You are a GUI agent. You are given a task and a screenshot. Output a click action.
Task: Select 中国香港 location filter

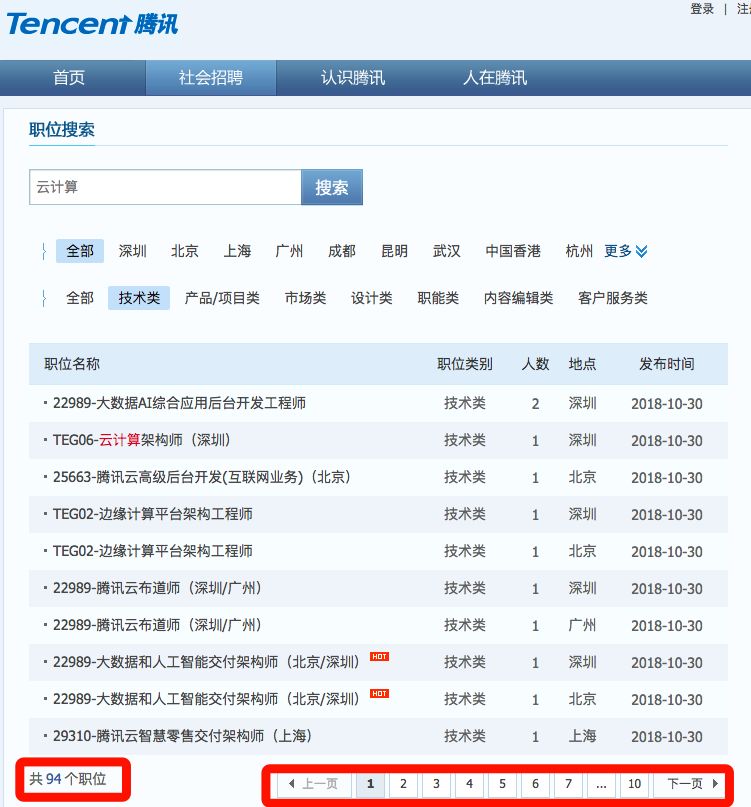[513, 251]
